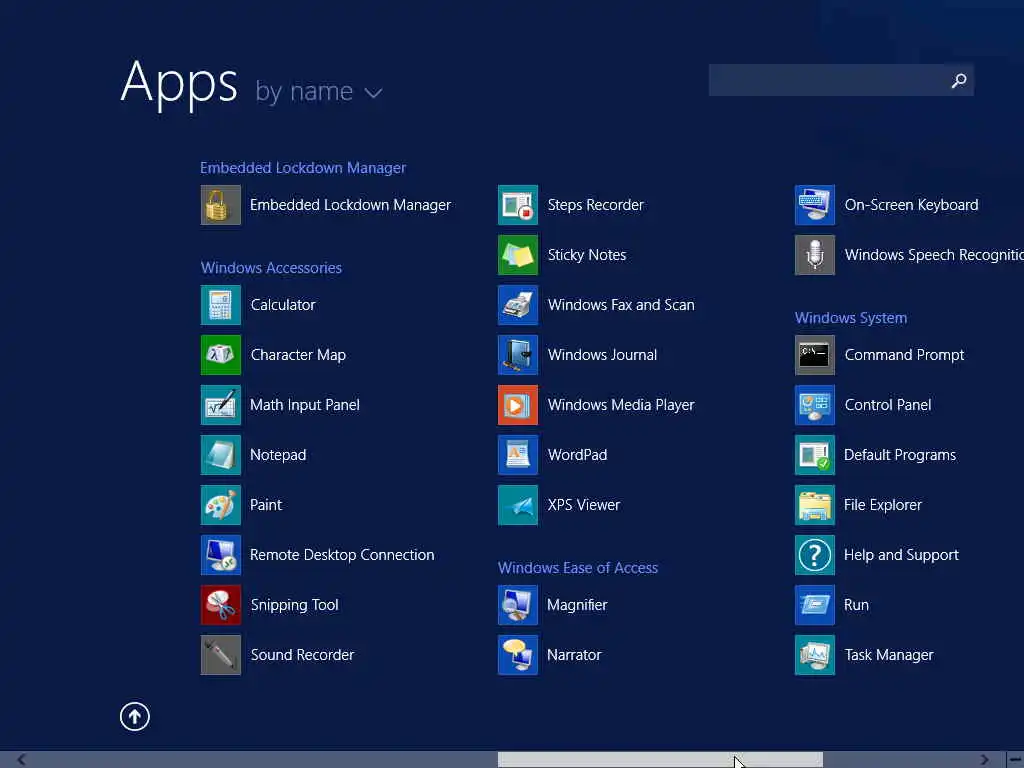Select the Windows Accessories group heading

click(x=271, y=268)
